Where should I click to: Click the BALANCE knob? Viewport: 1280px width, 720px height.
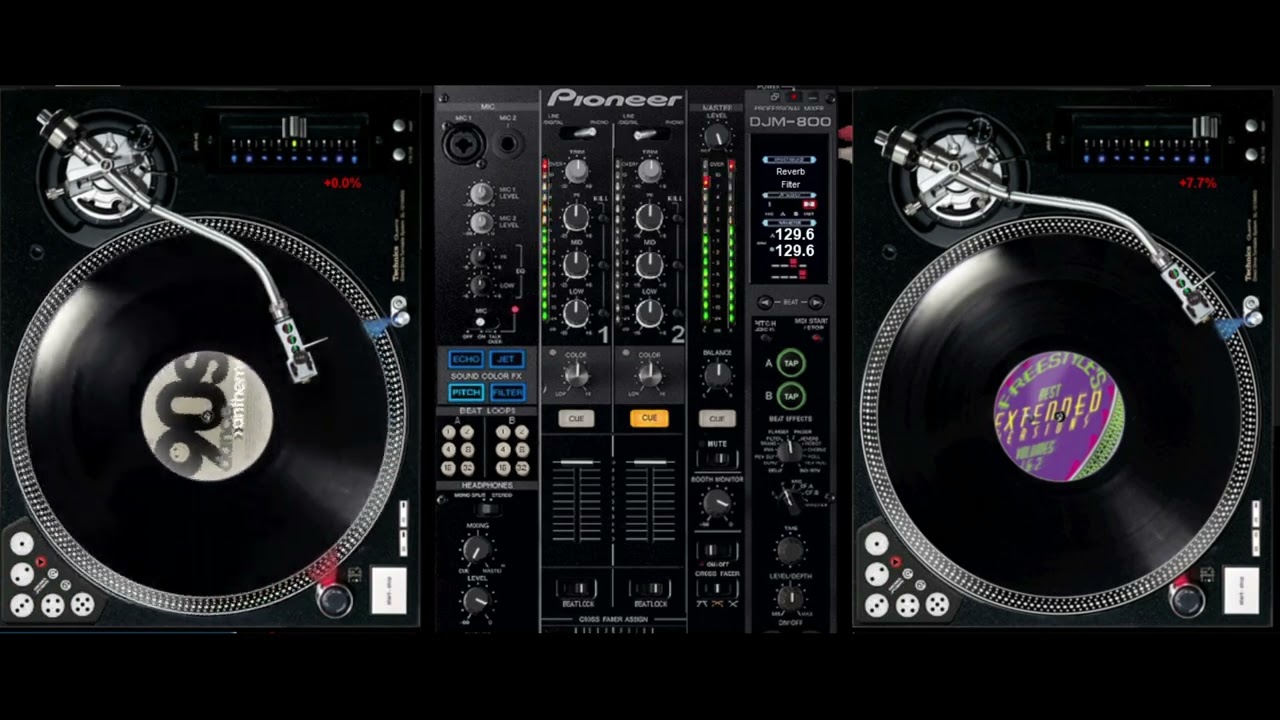click(717, 375)
